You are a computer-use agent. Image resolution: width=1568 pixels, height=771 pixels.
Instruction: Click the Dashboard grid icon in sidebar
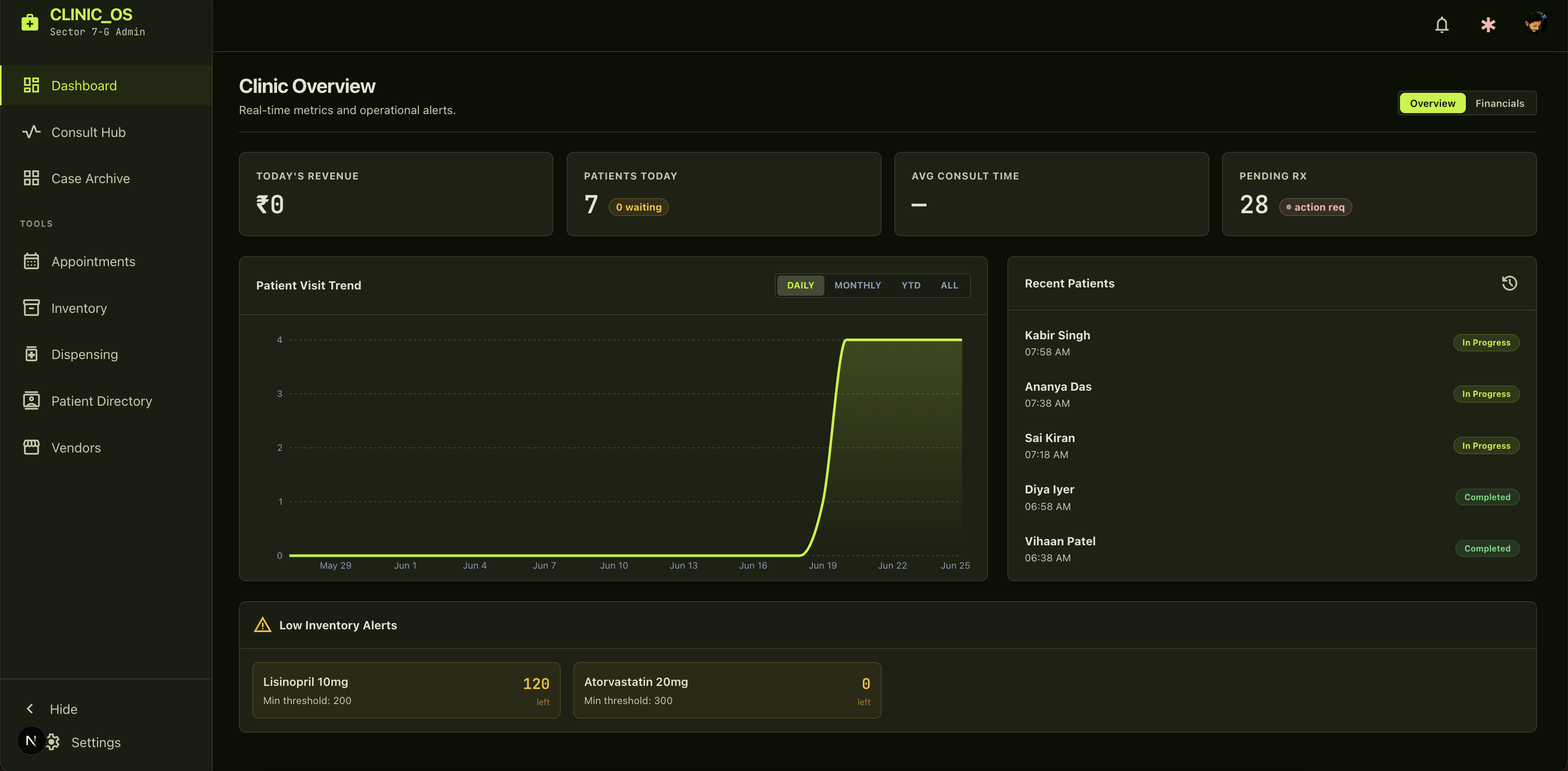point(31,85)
